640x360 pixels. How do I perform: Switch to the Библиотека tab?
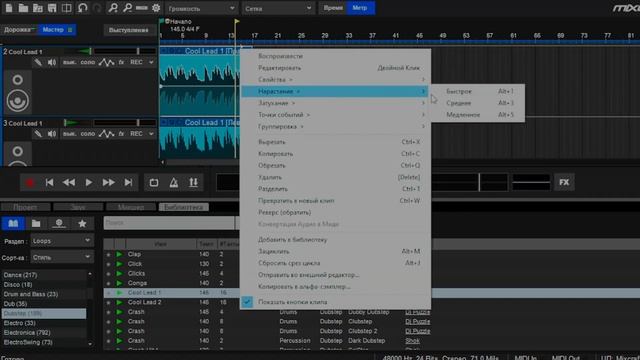pos(184,207)
